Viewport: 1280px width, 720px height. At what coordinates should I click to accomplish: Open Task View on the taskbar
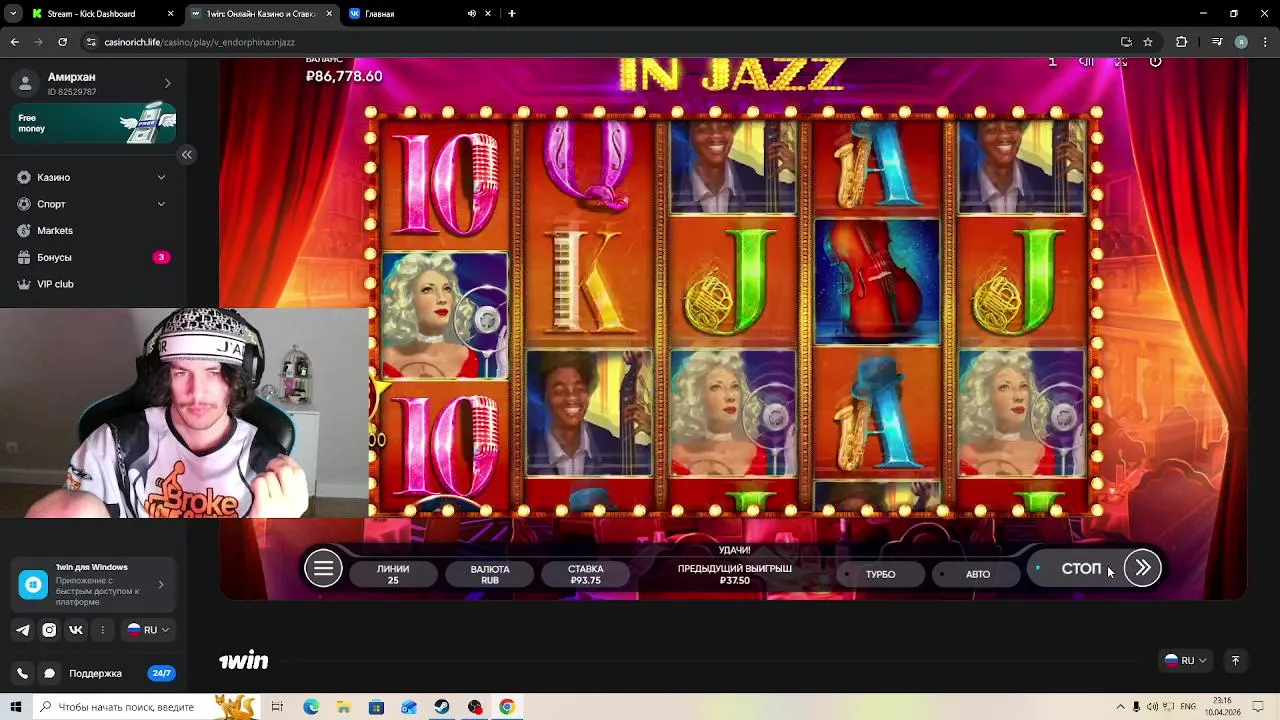coord(277,707)
